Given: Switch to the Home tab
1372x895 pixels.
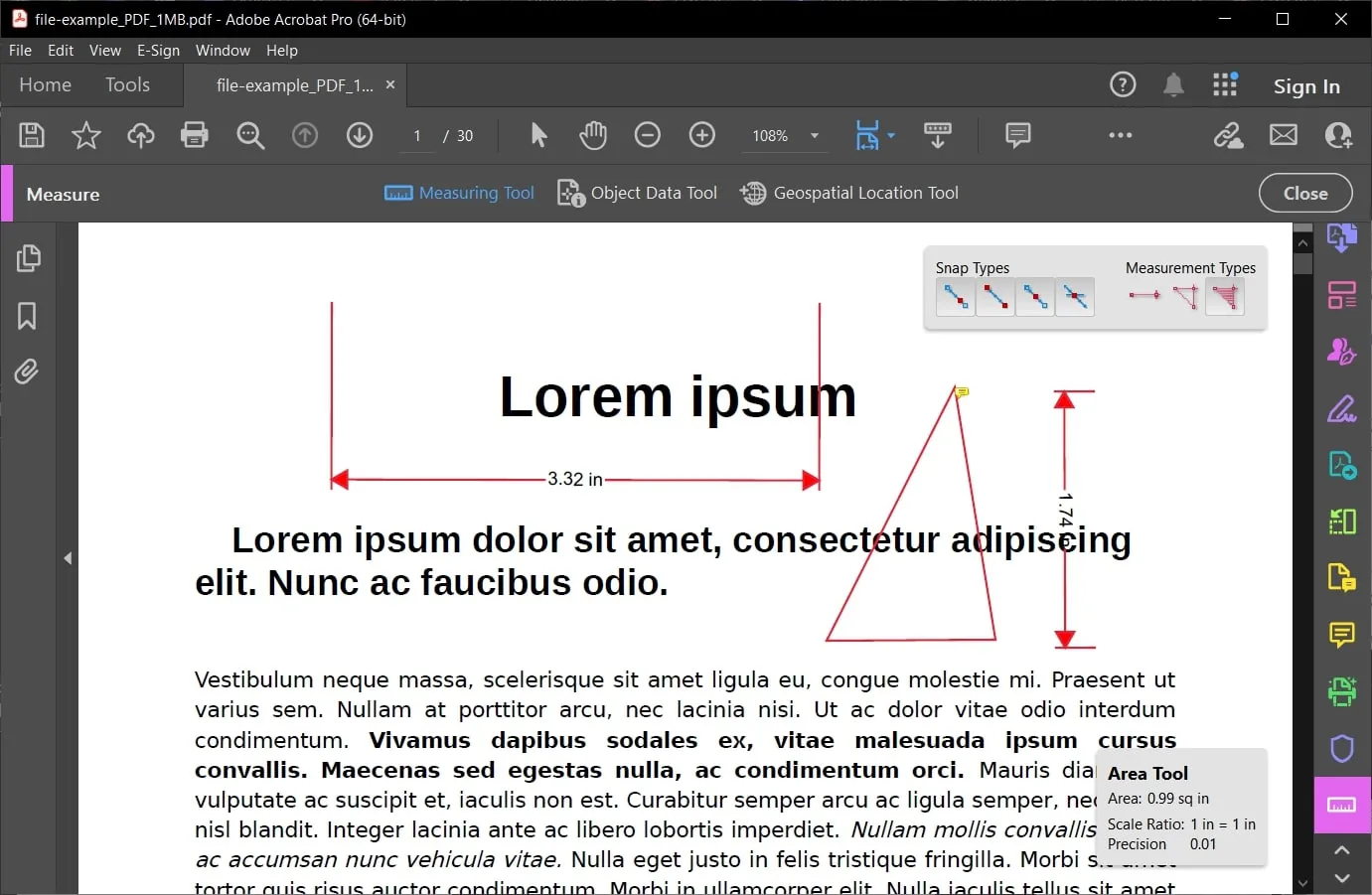Looking at the screenshot, I should click(46, 85).
